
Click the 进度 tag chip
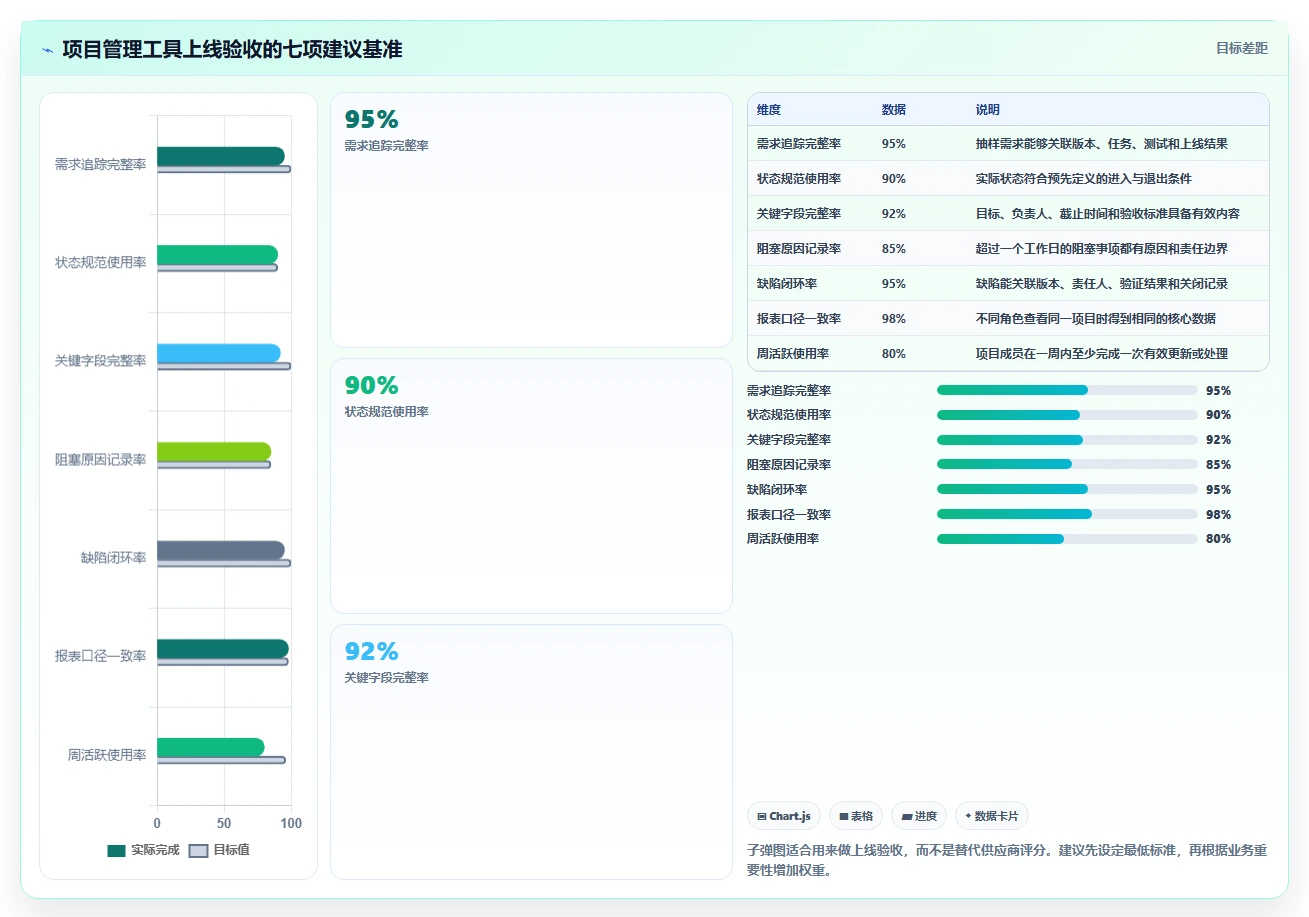pos(919,816)
